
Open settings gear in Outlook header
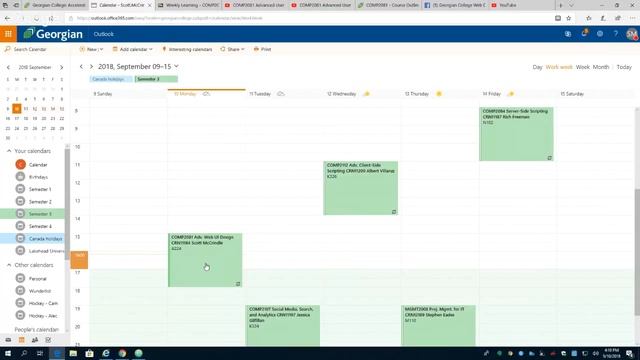point(600,34)
